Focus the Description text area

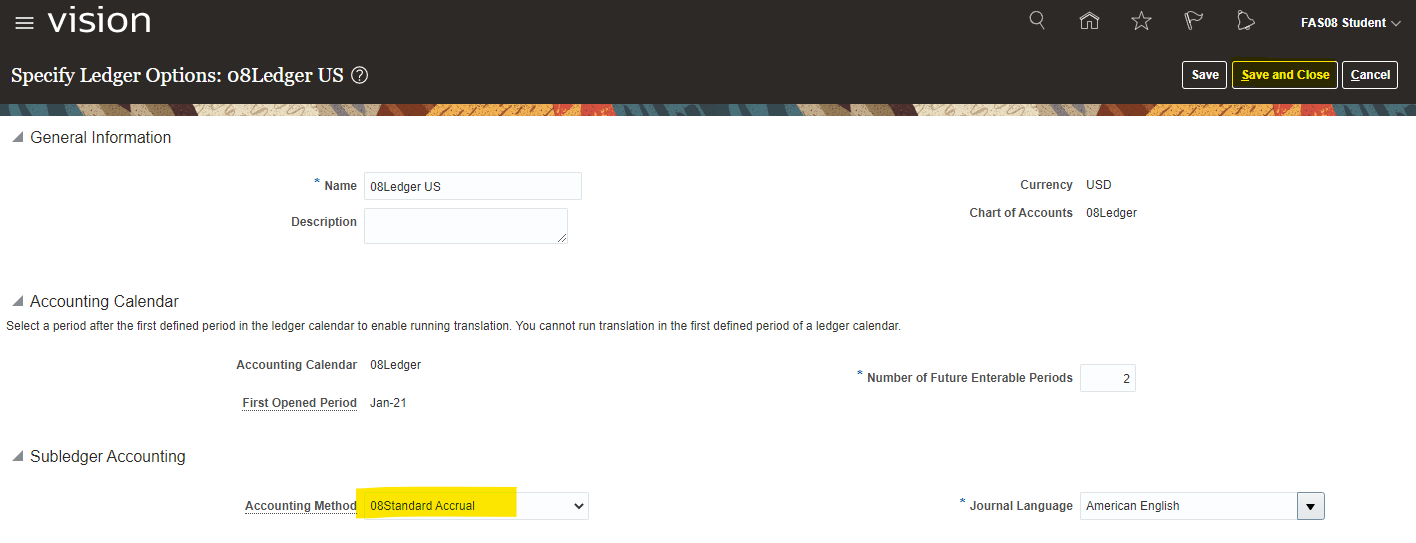click(465, 225)
